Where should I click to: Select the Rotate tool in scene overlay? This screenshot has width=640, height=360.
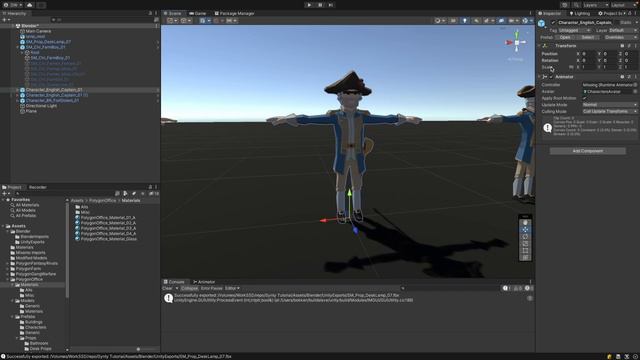click(525, 237)
